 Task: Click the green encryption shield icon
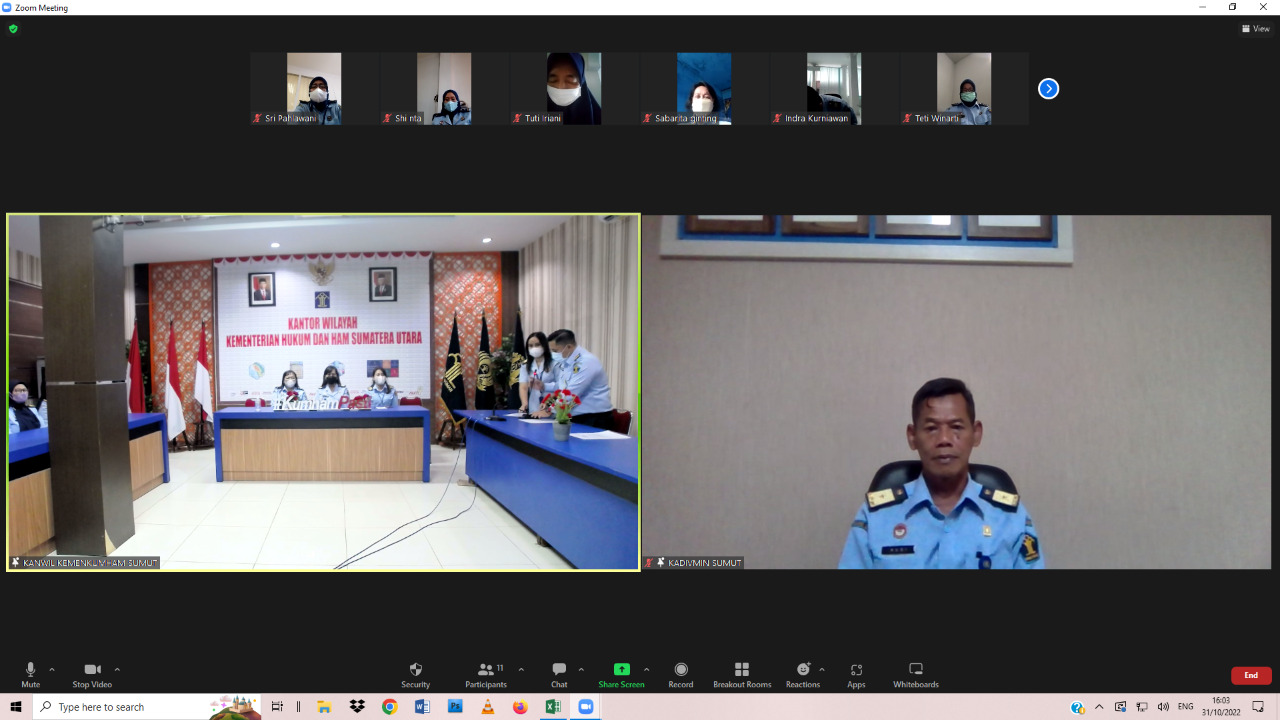(13, 29)
